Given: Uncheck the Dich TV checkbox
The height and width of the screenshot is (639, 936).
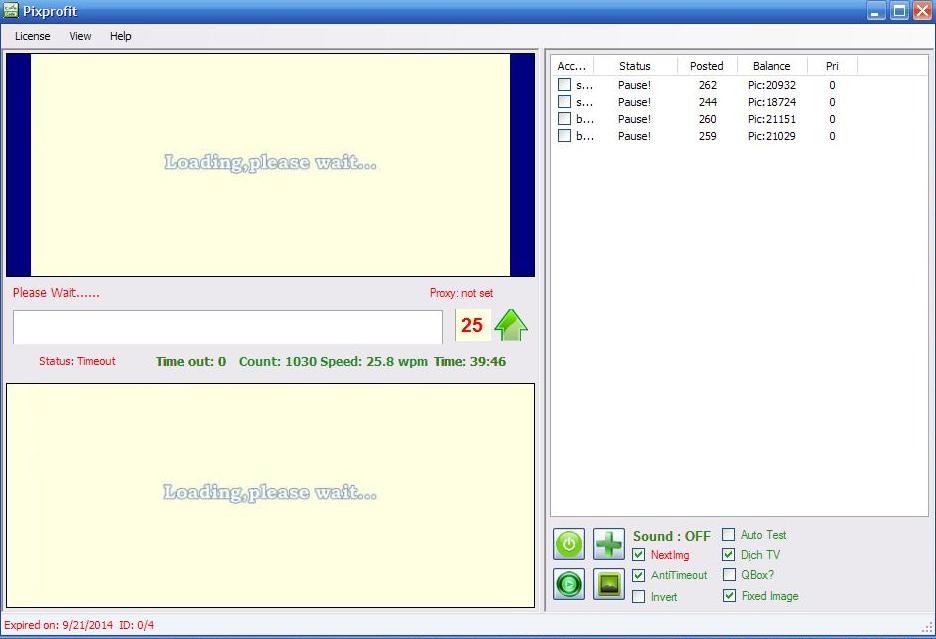Looking at the screenshot, I should pos(728,555).
